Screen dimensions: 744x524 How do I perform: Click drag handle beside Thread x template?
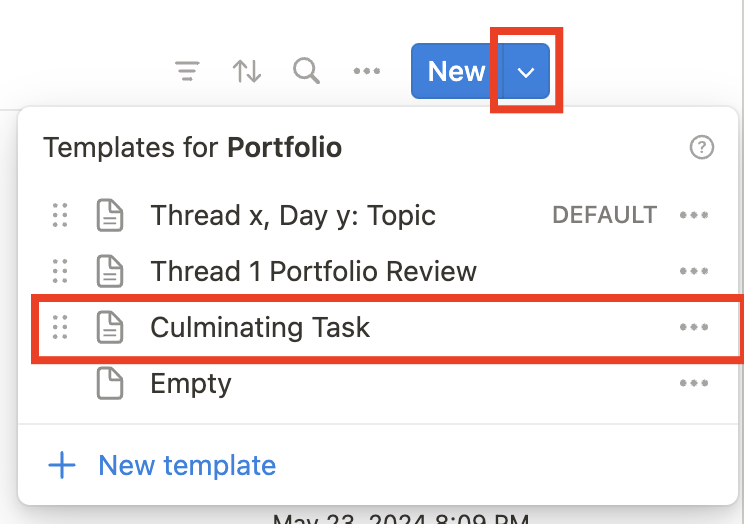[x=60, y=215]
